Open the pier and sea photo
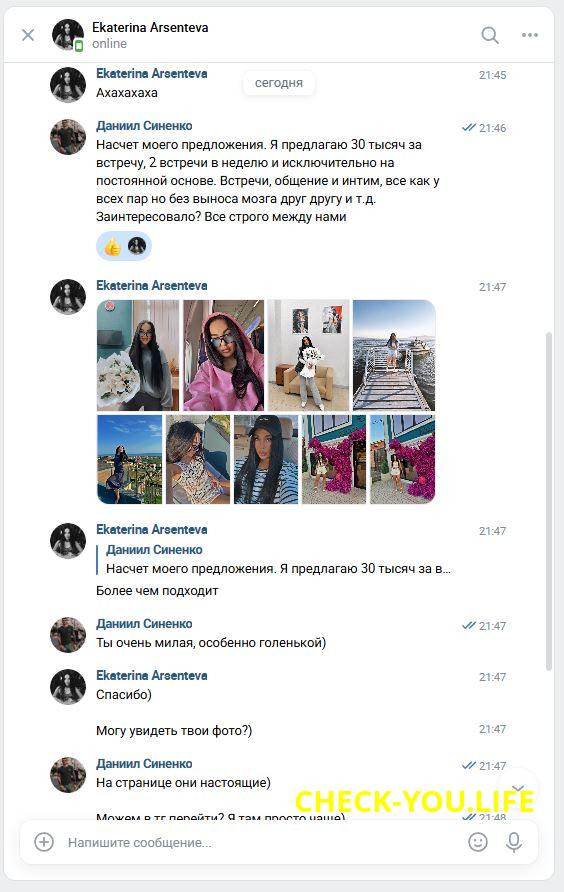Image resolution: width=564 pixels, height=892 pixels. tap(394, 356)
